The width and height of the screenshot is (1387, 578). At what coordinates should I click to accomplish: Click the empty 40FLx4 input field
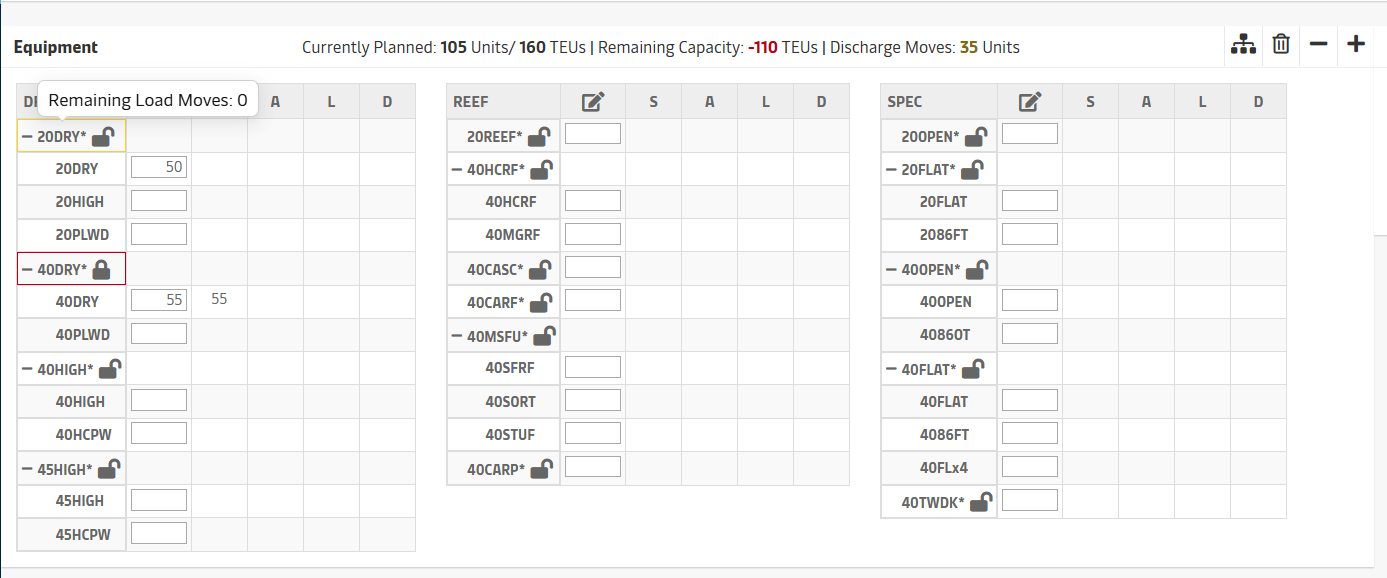[1029, 467]
